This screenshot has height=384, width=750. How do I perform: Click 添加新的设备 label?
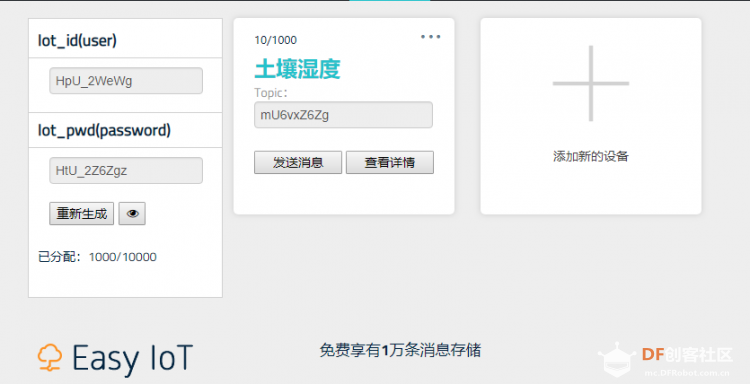point(591,156)
